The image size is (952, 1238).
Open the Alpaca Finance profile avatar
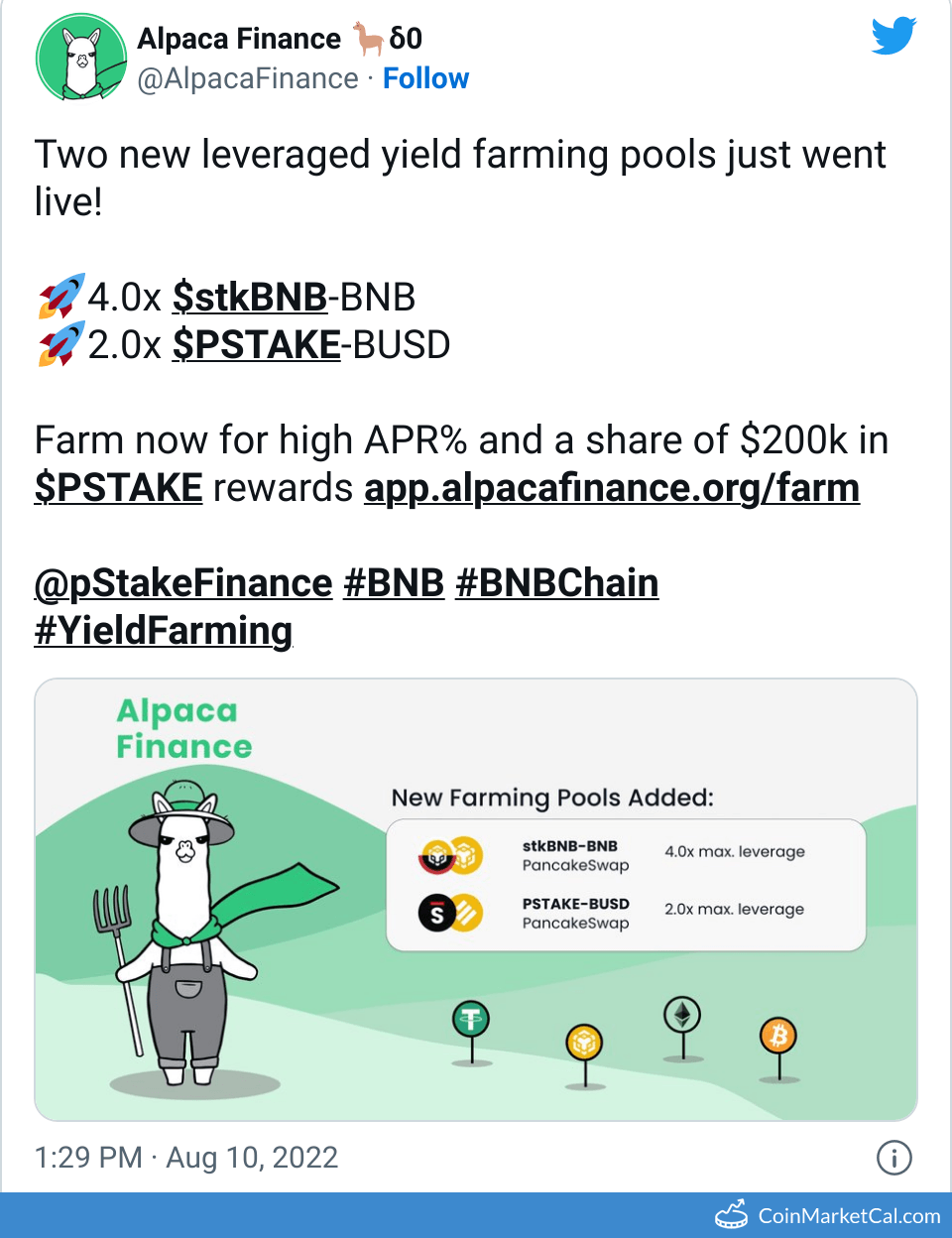tap(80, 59)
